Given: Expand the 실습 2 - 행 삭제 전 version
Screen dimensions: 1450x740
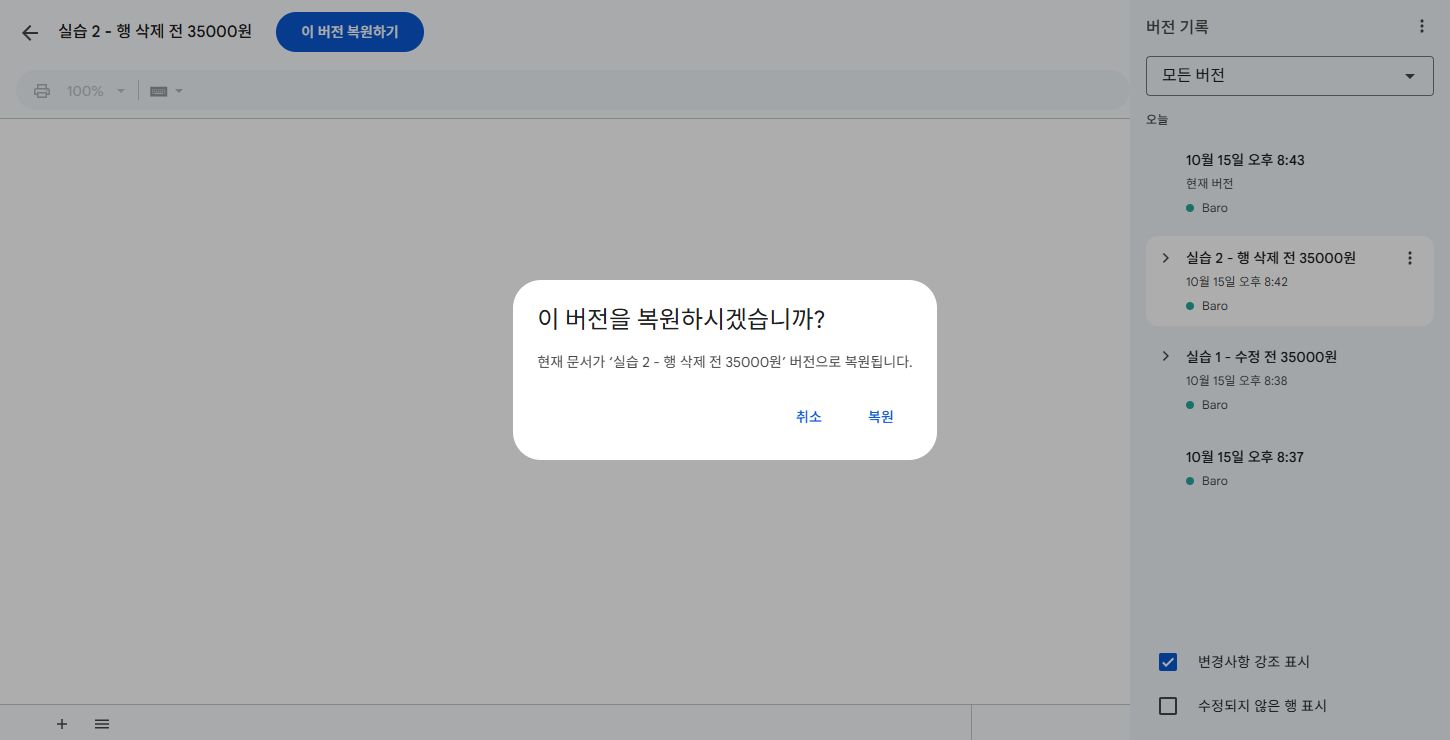Looking at the screenshot, I should pyautogui.click(x=1165, y=258).
